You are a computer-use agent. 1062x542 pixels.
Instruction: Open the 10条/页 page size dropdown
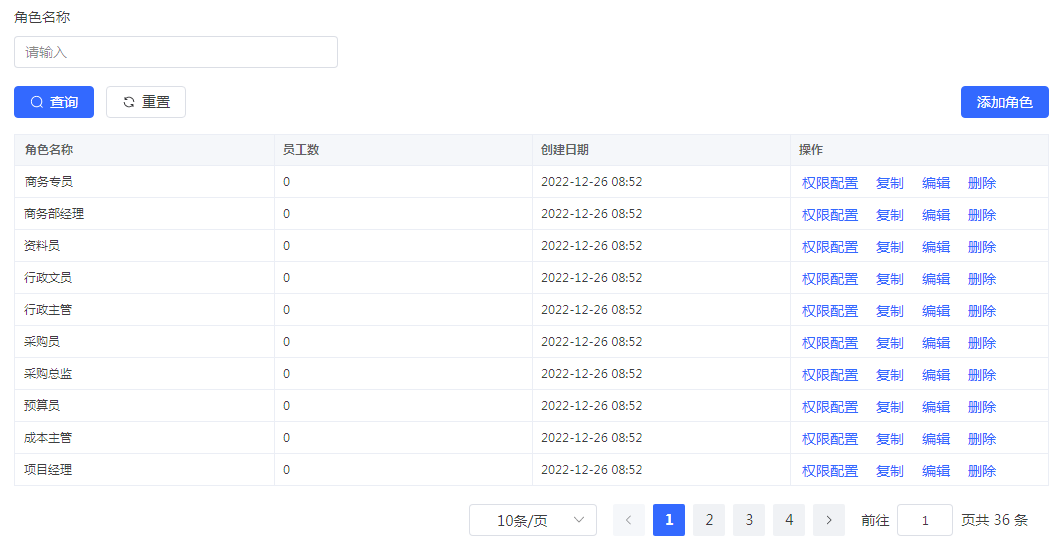pos(533,520)
